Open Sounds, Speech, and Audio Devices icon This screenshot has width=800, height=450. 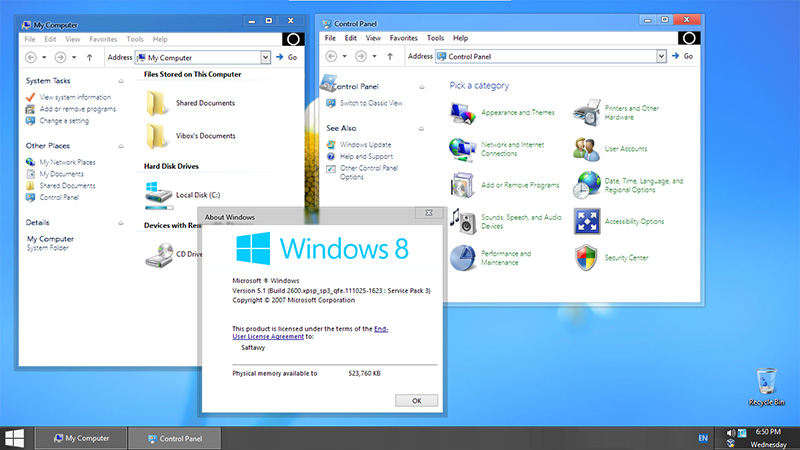pos(463,221)
